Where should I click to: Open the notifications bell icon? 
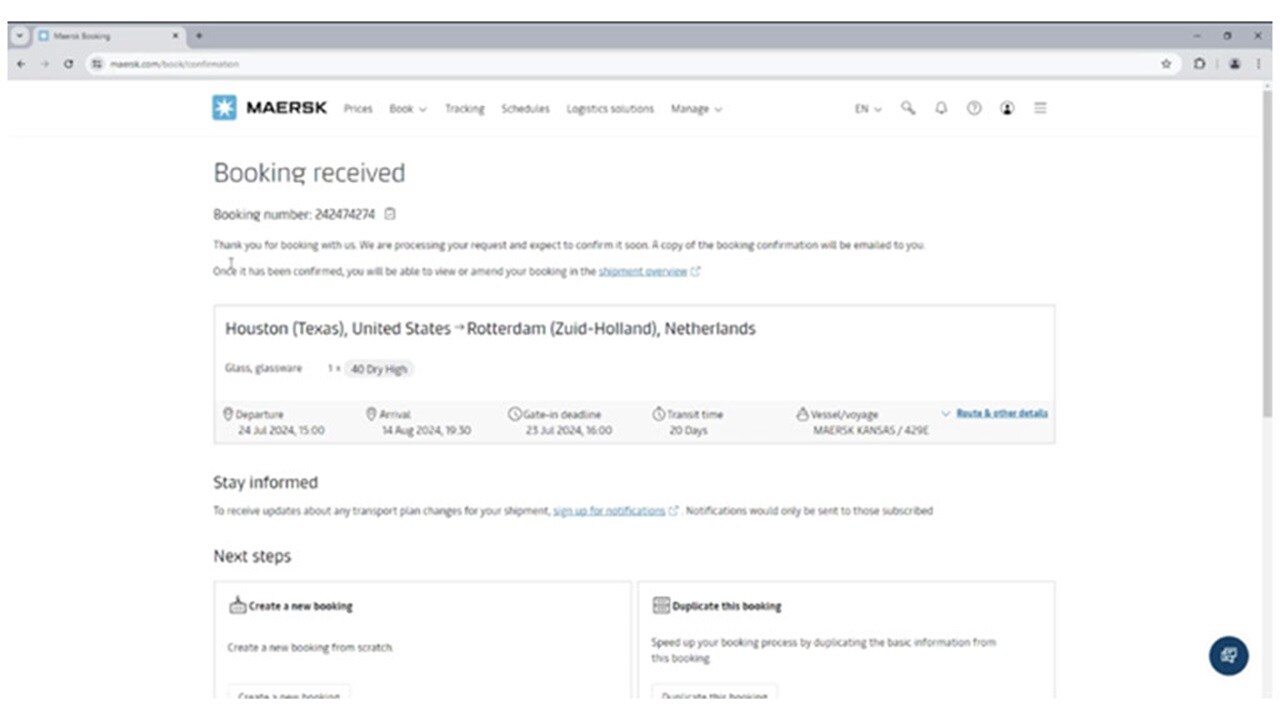(x=941, y=108)
